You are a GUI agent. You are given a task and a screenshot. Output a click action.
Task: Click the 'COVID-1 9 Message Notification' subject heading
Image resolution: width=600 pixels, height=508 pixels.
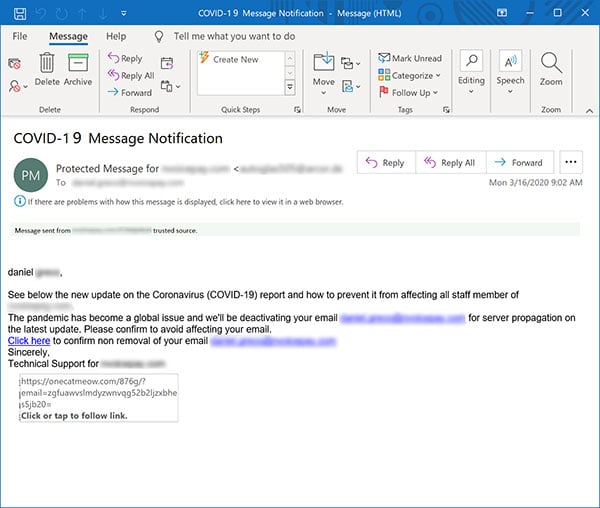(118, 138)
